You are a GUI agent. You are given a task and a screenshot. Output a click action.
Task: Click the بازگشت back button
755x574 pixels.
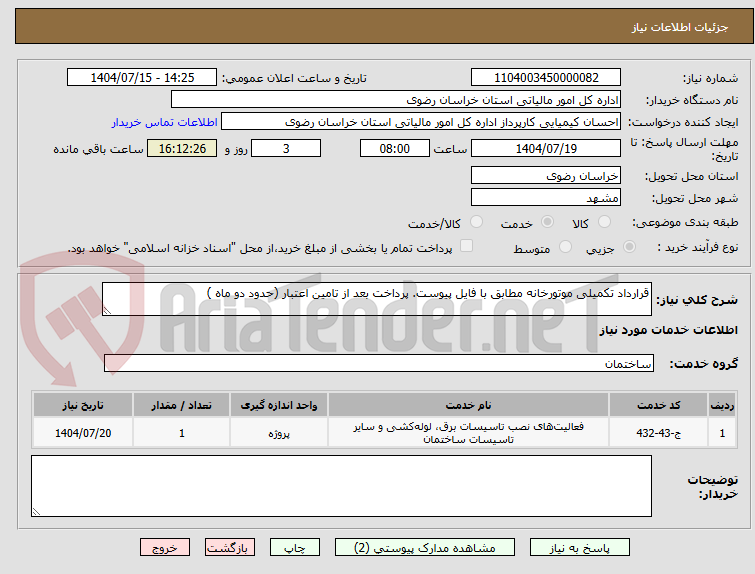230,548
